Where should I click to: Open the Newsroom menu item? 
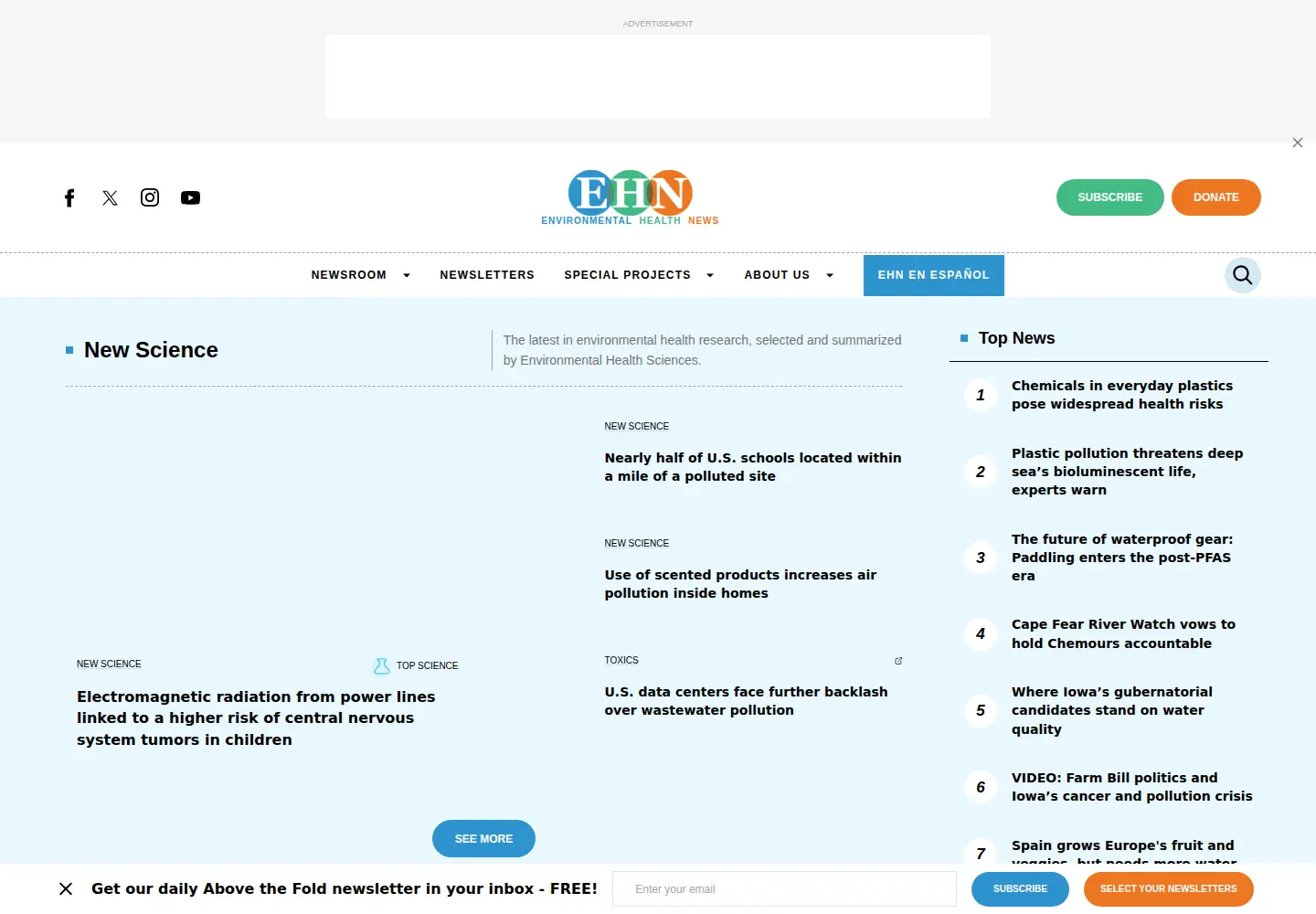click(x=349, y=275)
